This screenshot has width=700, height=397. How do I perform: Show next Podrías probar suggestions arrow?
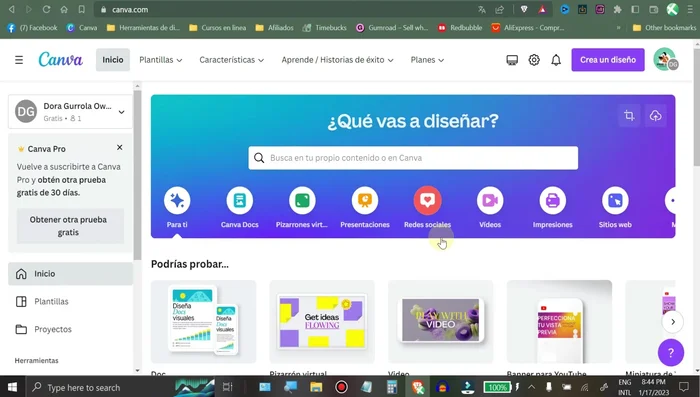(x=673, y=322)
